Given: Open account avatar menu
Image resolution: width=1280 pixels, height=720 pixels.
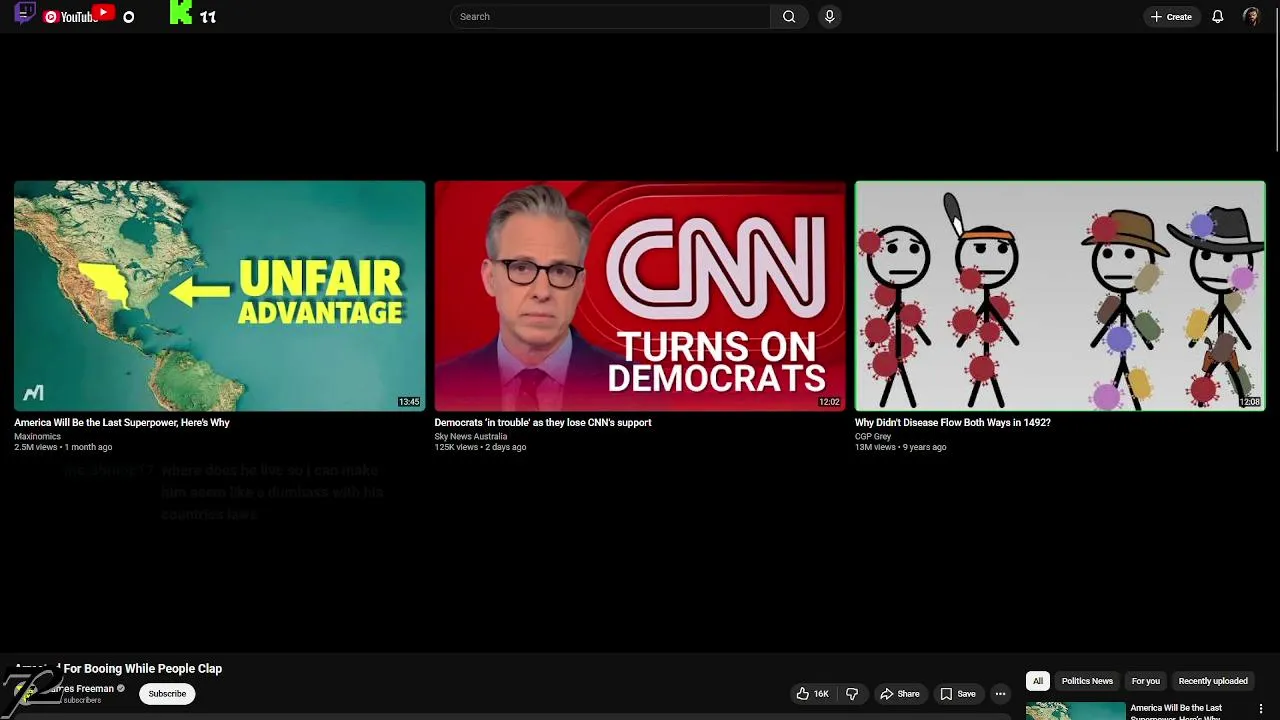Looking at the screenshot, I should (x=1251, y=16).
